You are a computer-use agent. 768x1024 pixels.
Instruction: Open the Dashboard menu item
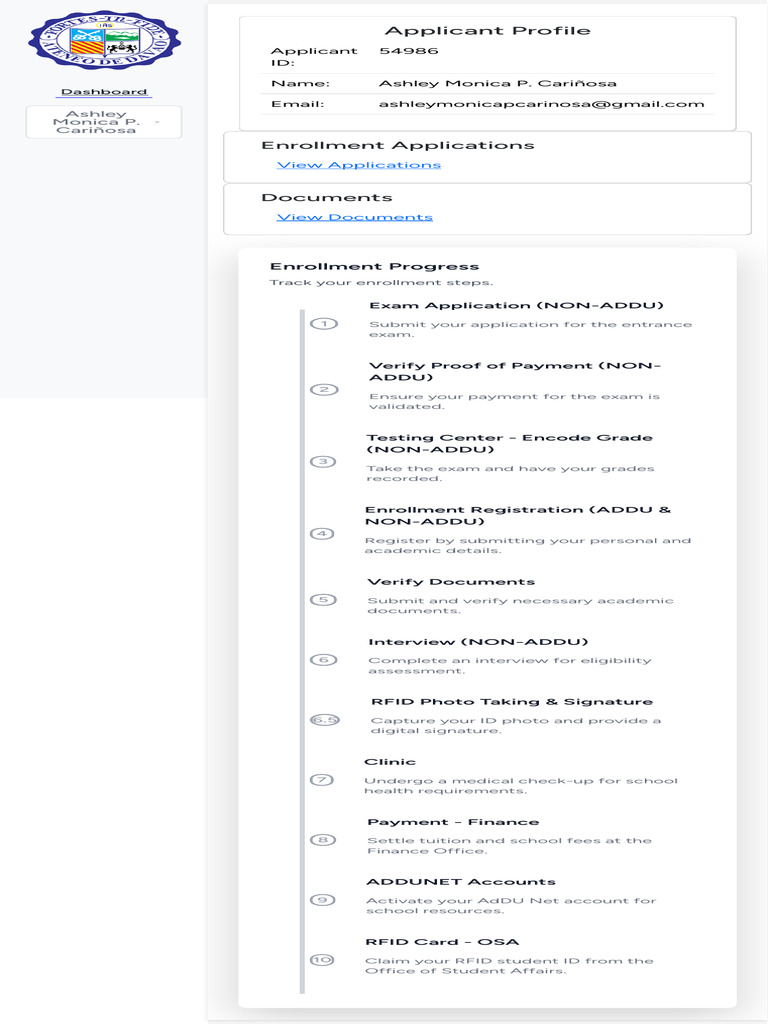[x=104, y=92]
